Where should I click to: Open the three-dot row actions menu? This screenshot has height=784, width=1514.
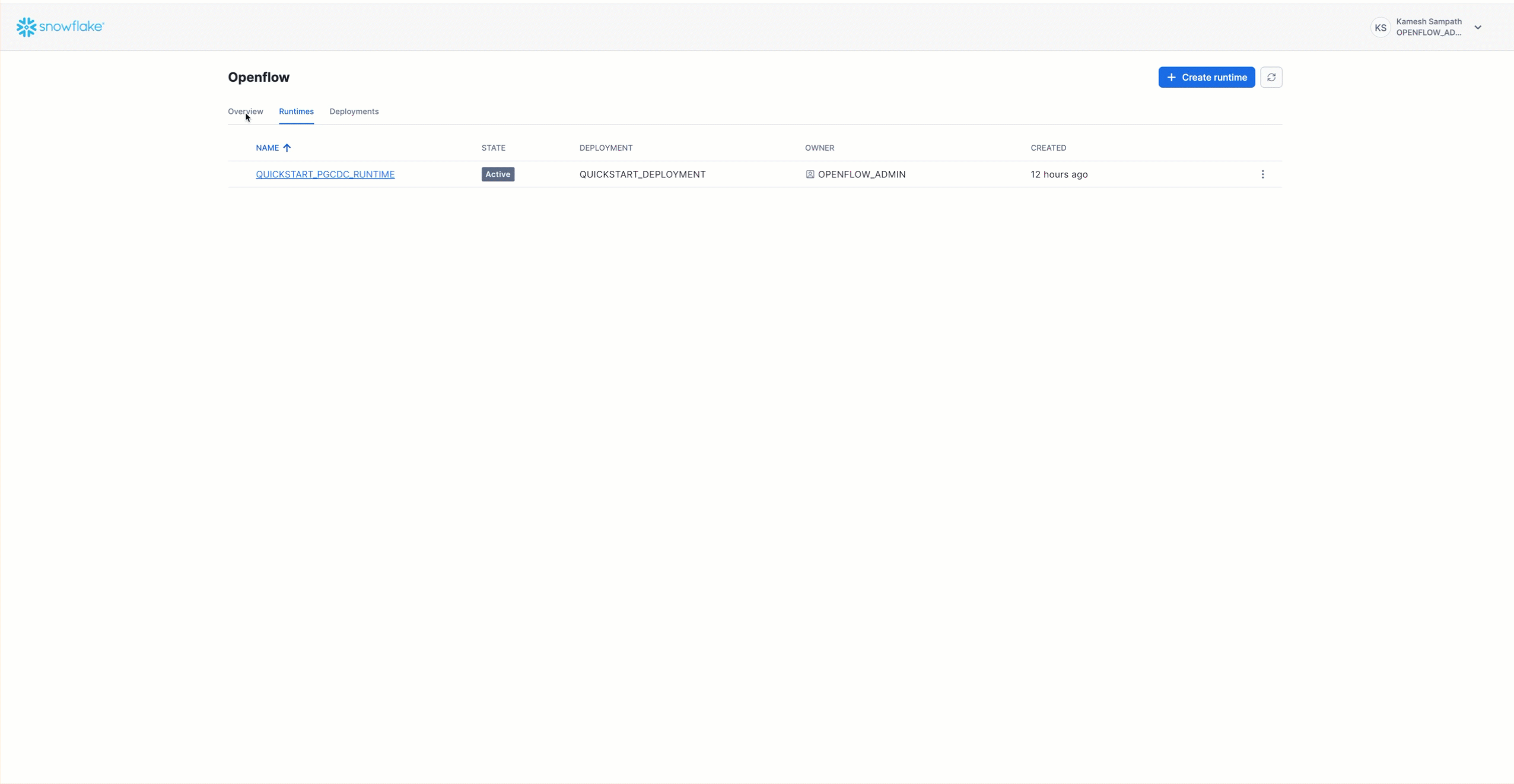tap(1262, 174)
